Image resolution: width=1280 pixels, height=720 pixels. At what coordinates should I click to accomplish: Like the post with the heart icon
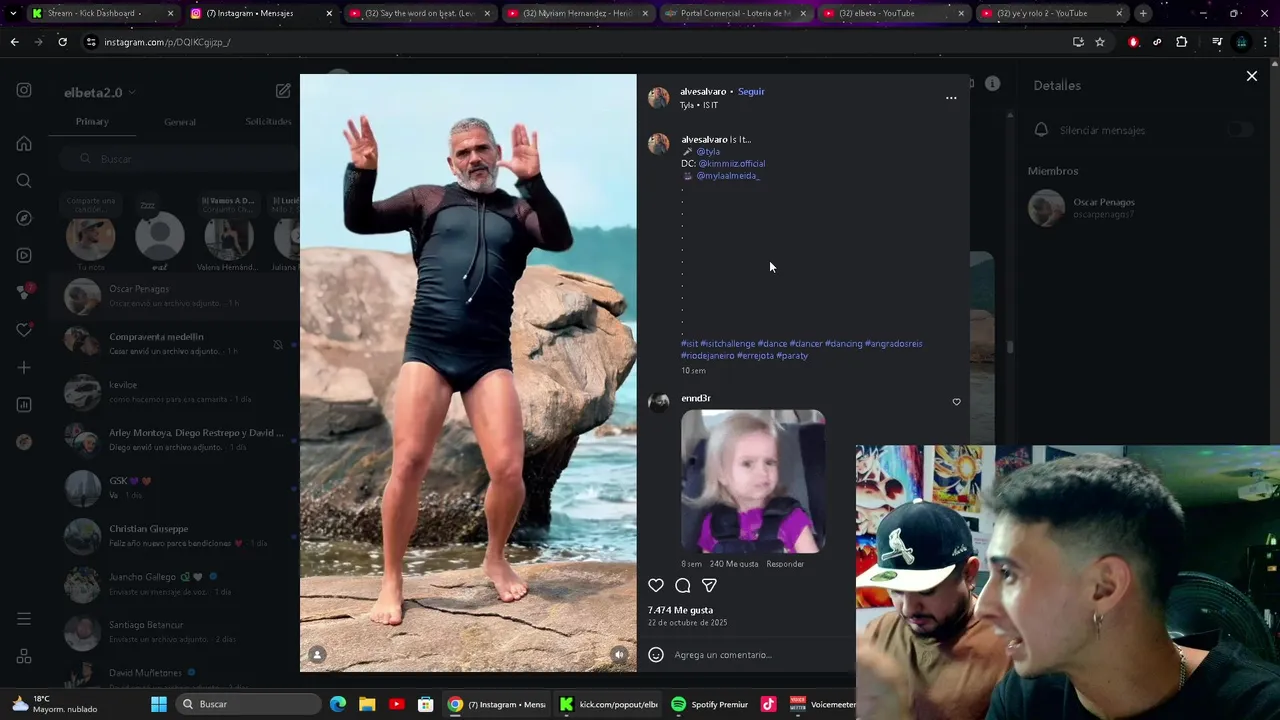[656, 585]
